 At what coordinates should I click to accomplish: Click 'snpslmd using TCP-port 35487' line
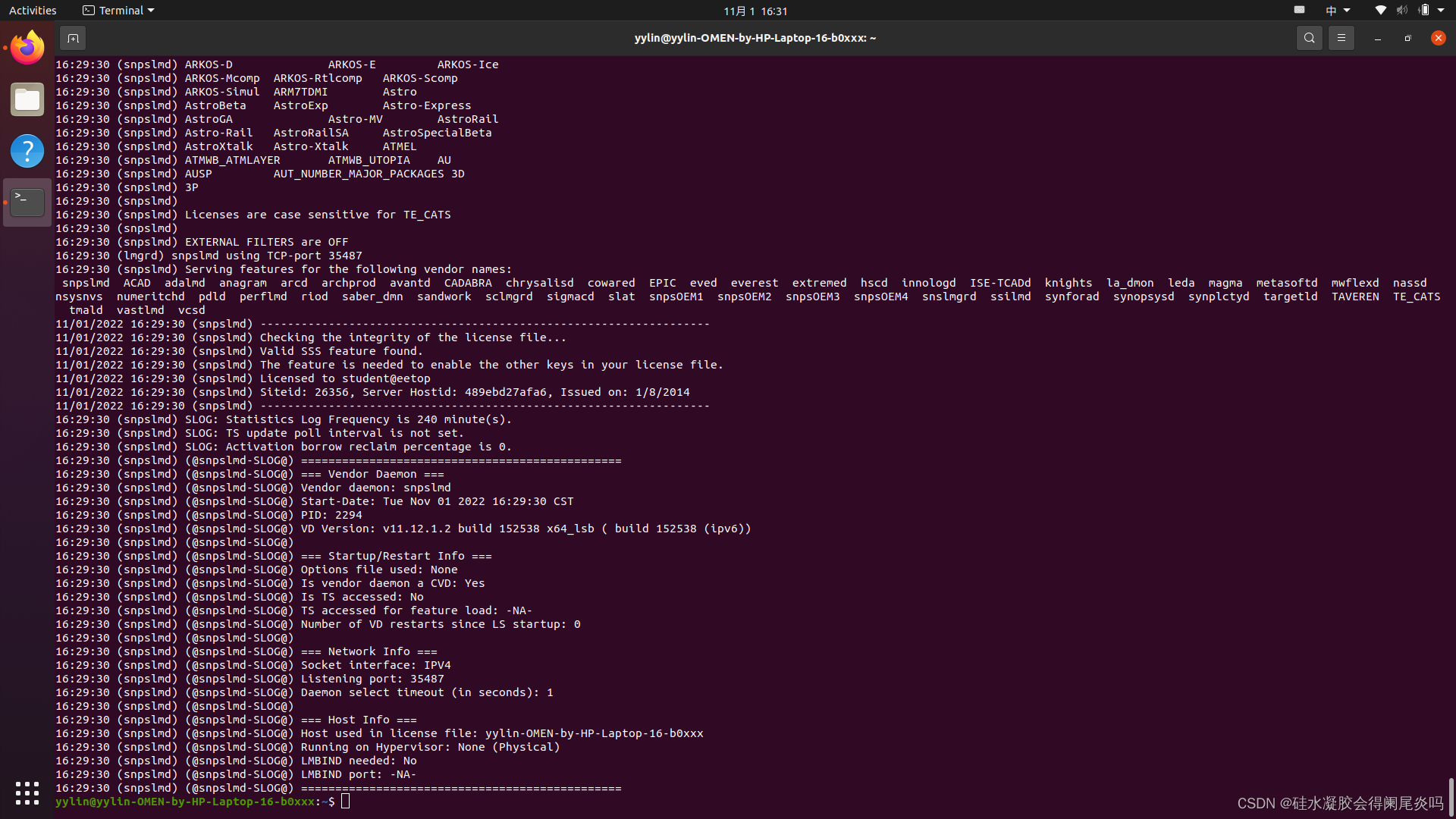(x=209, y=256)
